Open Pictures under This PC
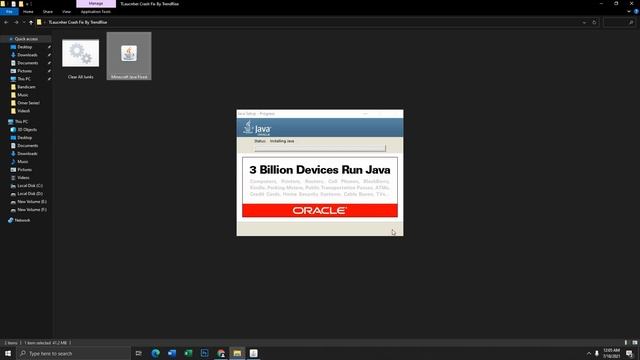 coord(24,169)
